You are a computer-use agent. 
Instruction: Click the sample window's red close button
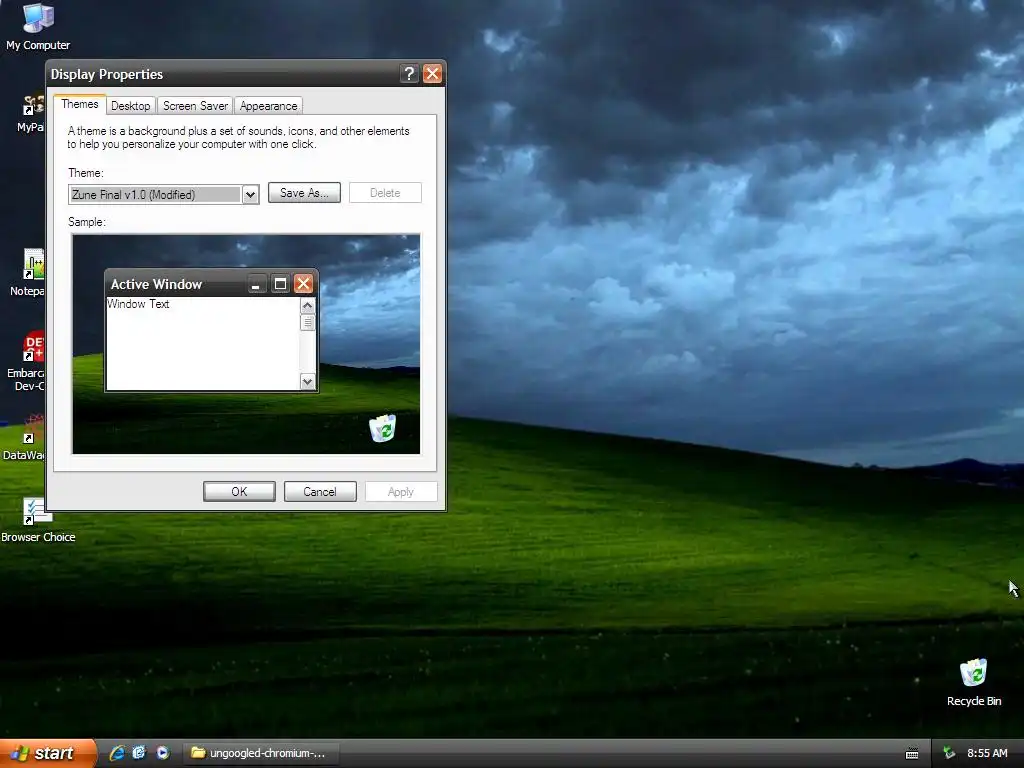(x=304, y=283)
